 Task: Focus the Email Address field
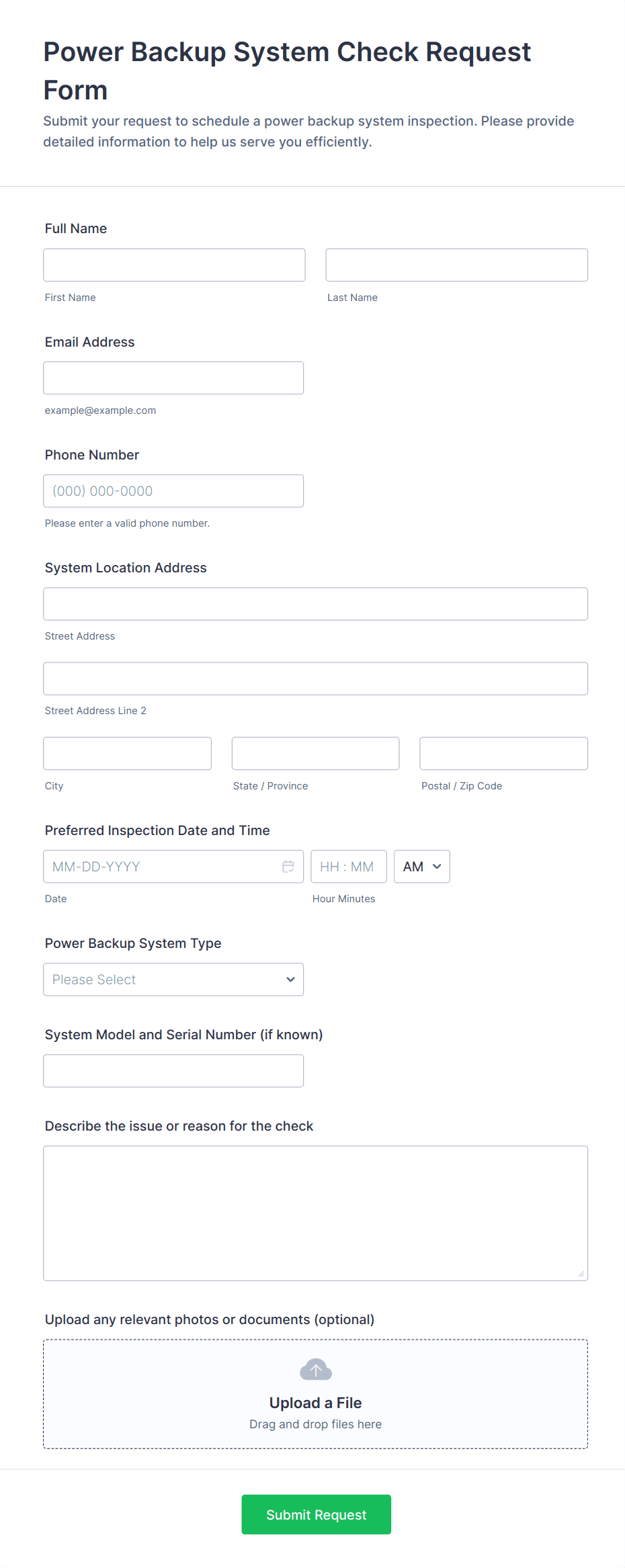click(x=173, y=378)
